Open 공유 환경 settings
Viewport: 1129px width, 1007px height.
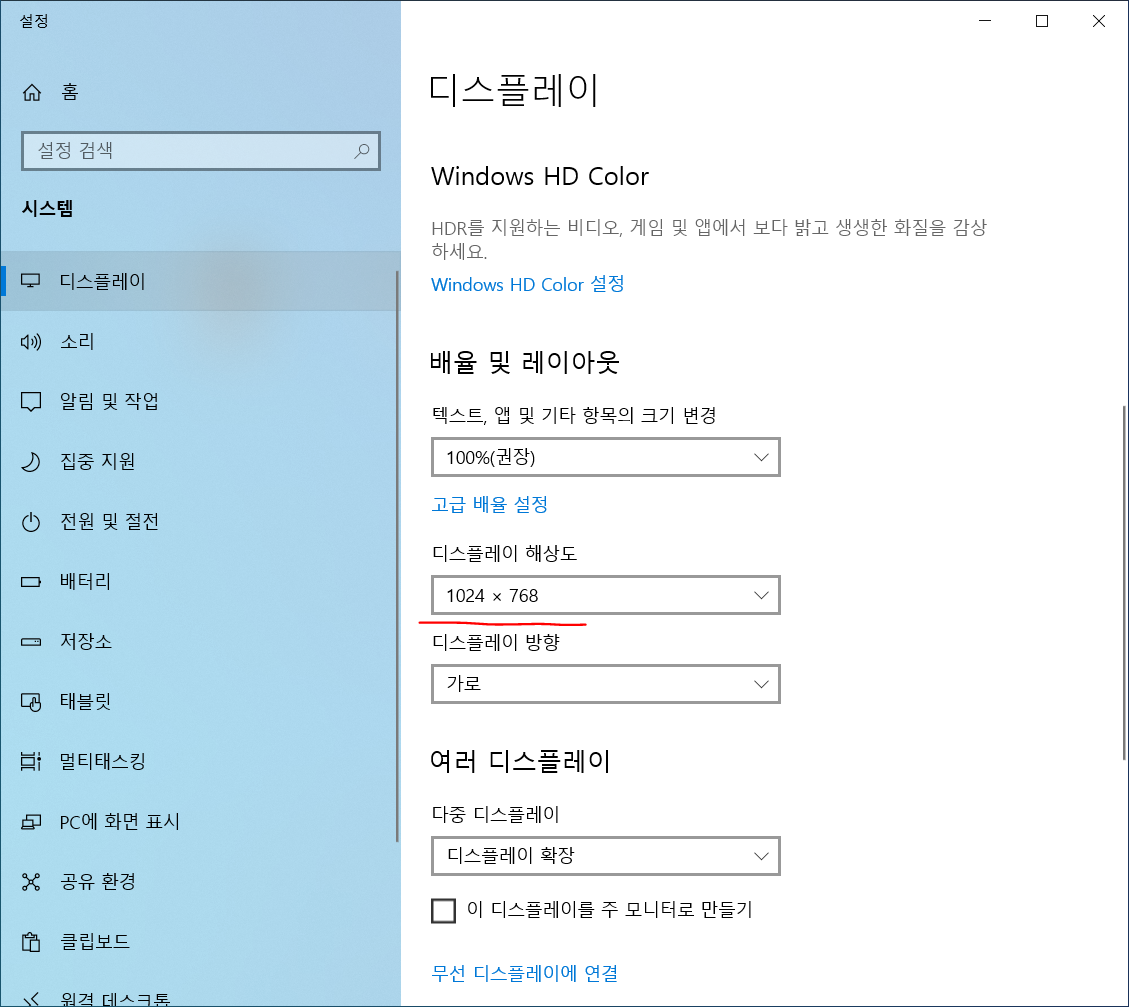click(x=199, y=881)
